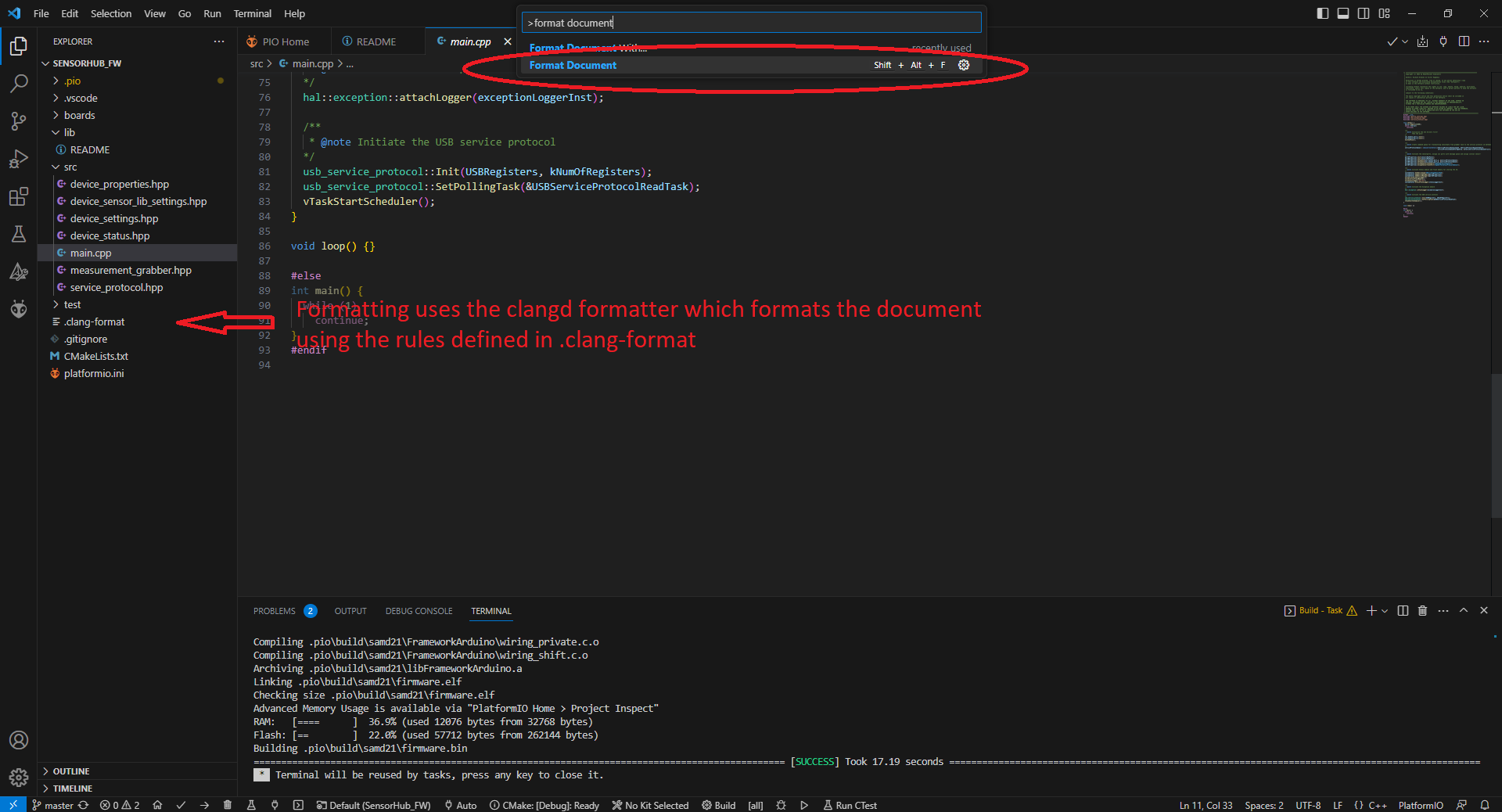Image resolution: width=1502 pixels, height=812 pixels.
Task: Click the command palette input field
Action: pyautogui.click(x=751, y=23)
